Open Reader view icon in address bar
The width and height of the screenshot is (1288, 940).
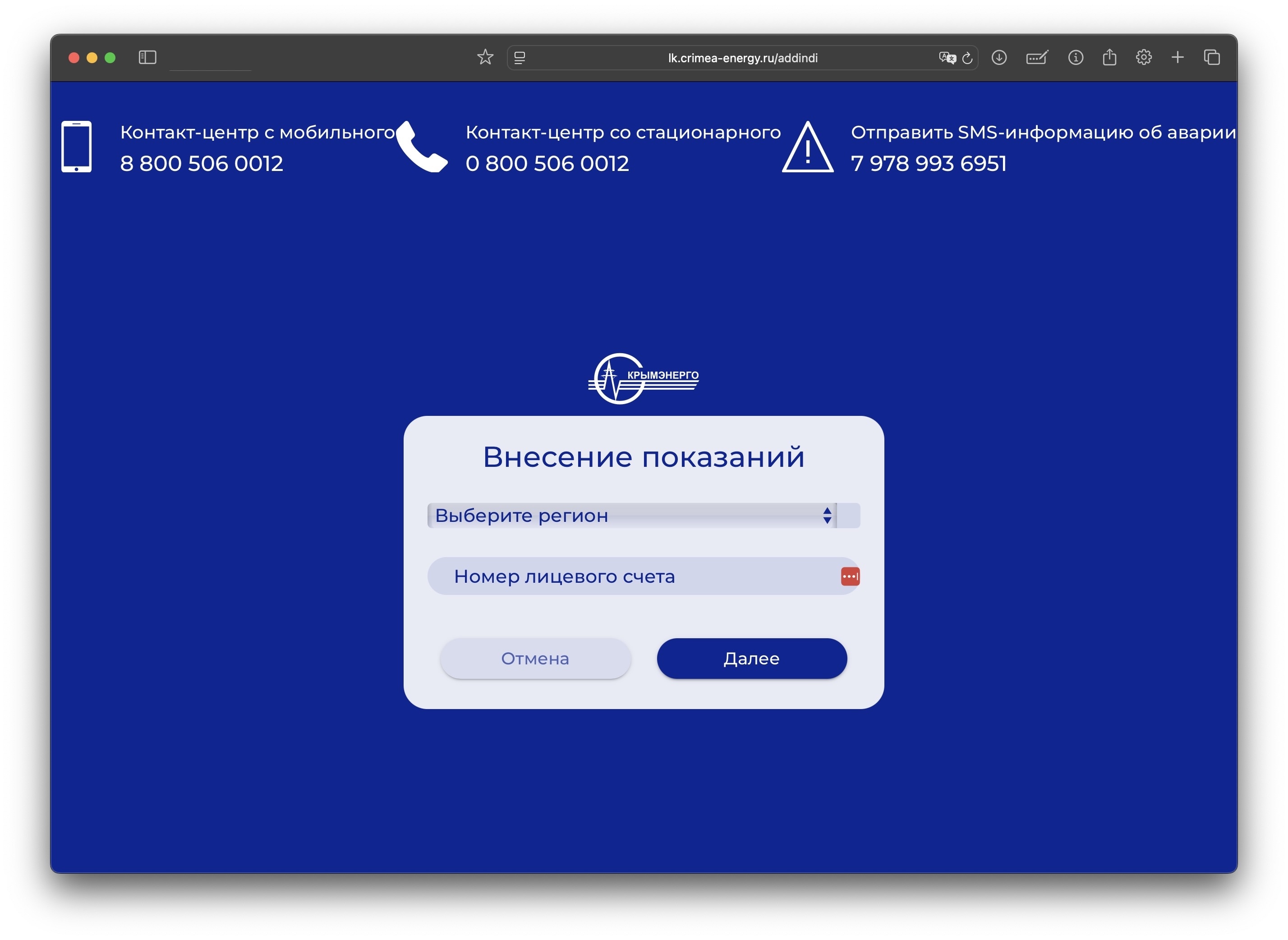coord(520,57)
